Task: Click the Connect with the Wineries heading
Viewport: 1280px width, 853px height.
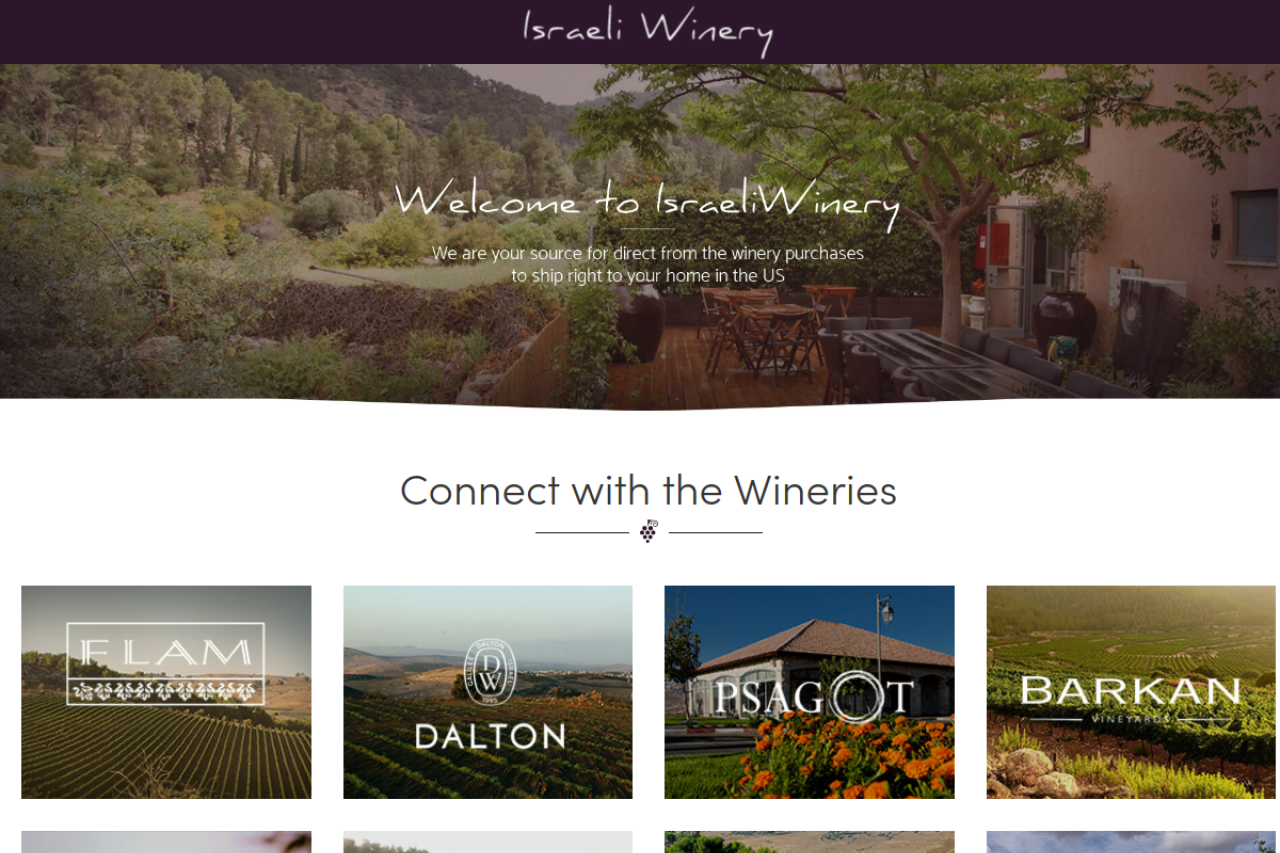Action: point(648,490)
